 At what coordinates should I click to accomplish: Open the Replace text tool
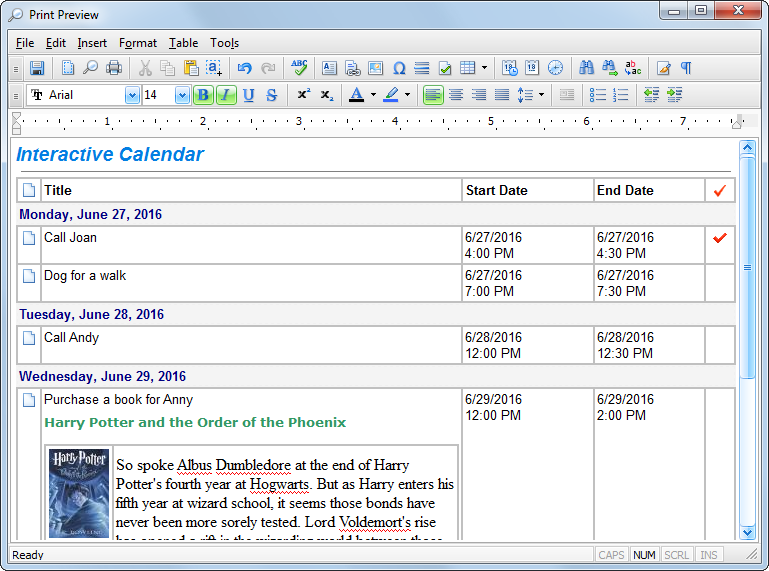[633, 68]
